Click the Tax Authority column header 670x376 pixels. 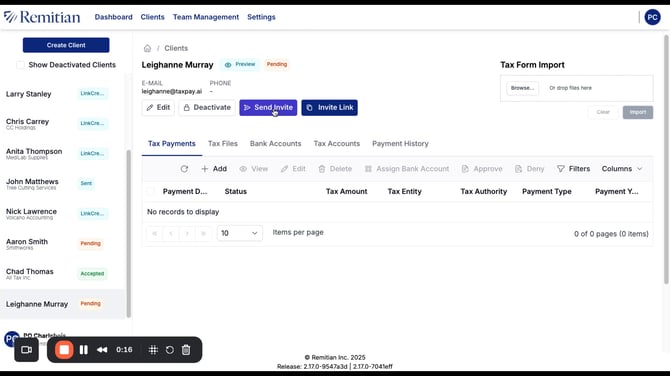click(x=484, y=191)
